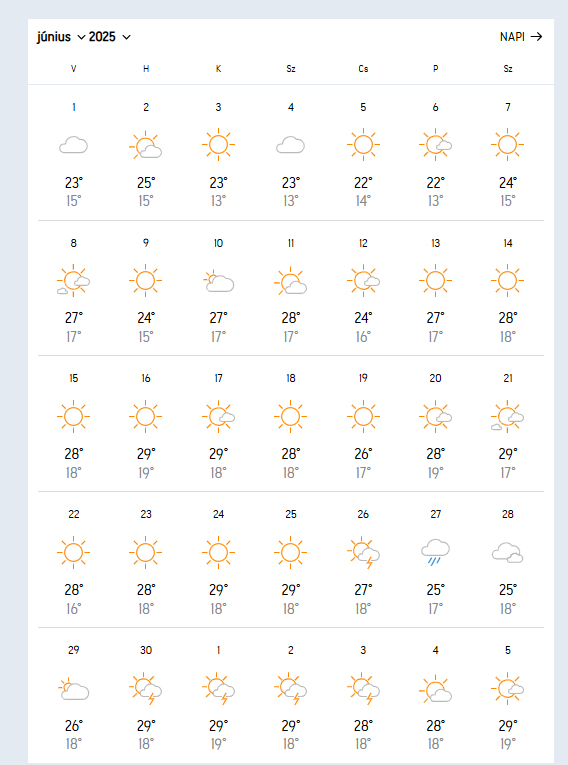The height and width of the screenshot is (765, 568).
Task: Click the NAPI arrow icon
Action: (x=536, y=37)
